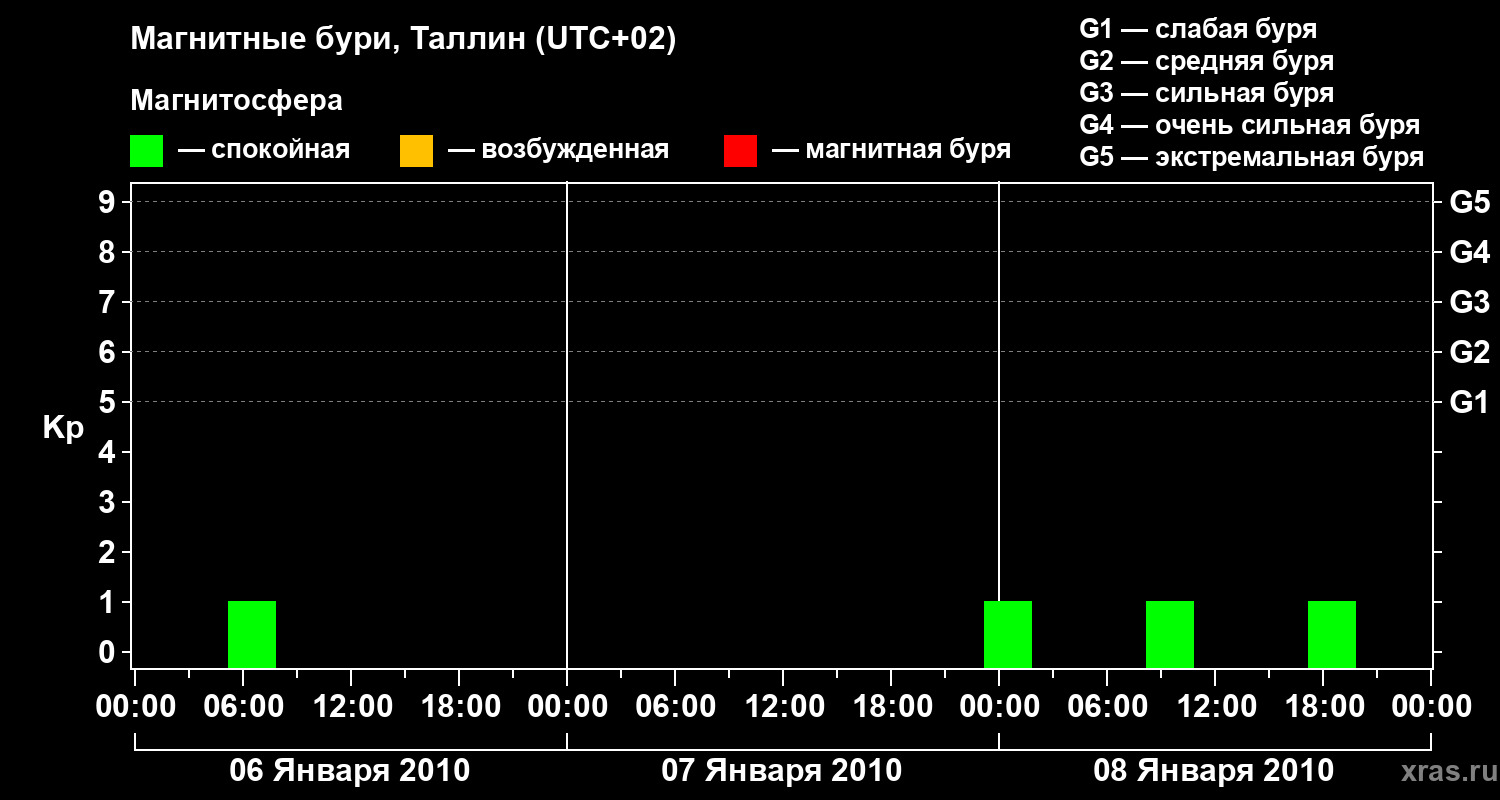The width and height of the screenshot is (1500, 800).
Task: Click the '12:00' tick label under 06 January
Action: pyautogui.click(x=351, y=707)
